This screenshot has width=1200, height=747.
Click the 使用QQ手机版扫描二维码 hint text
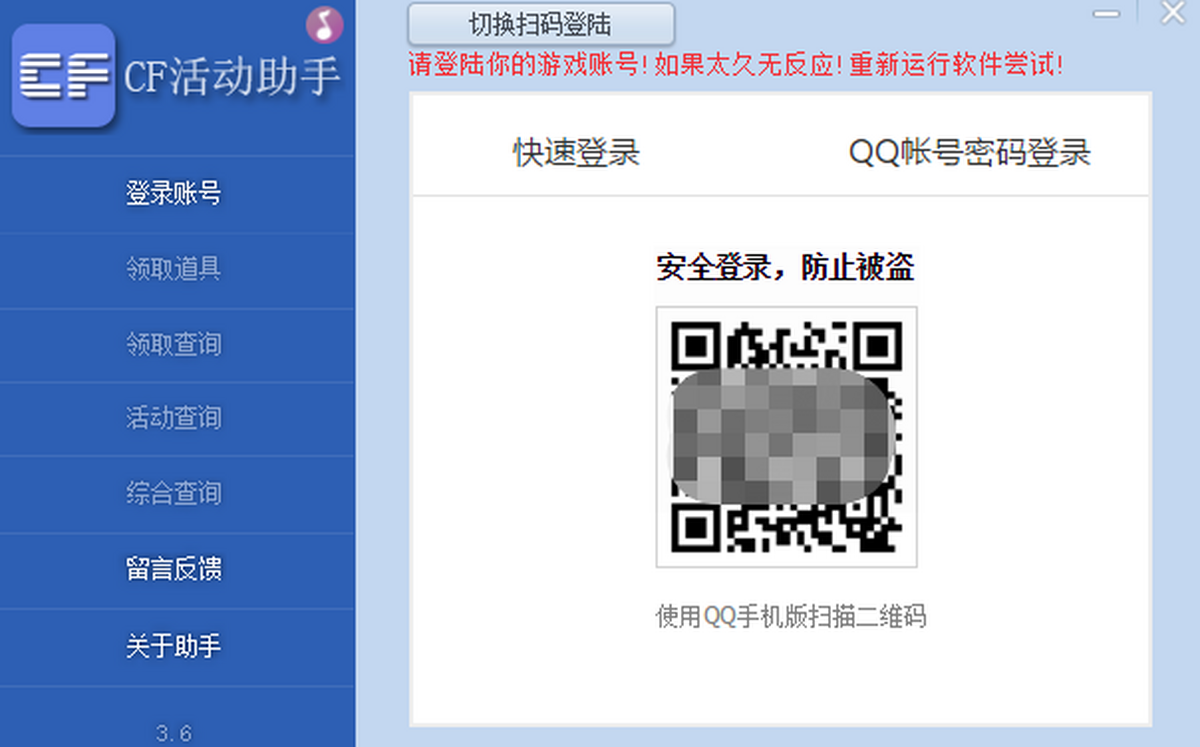(790, 616)
